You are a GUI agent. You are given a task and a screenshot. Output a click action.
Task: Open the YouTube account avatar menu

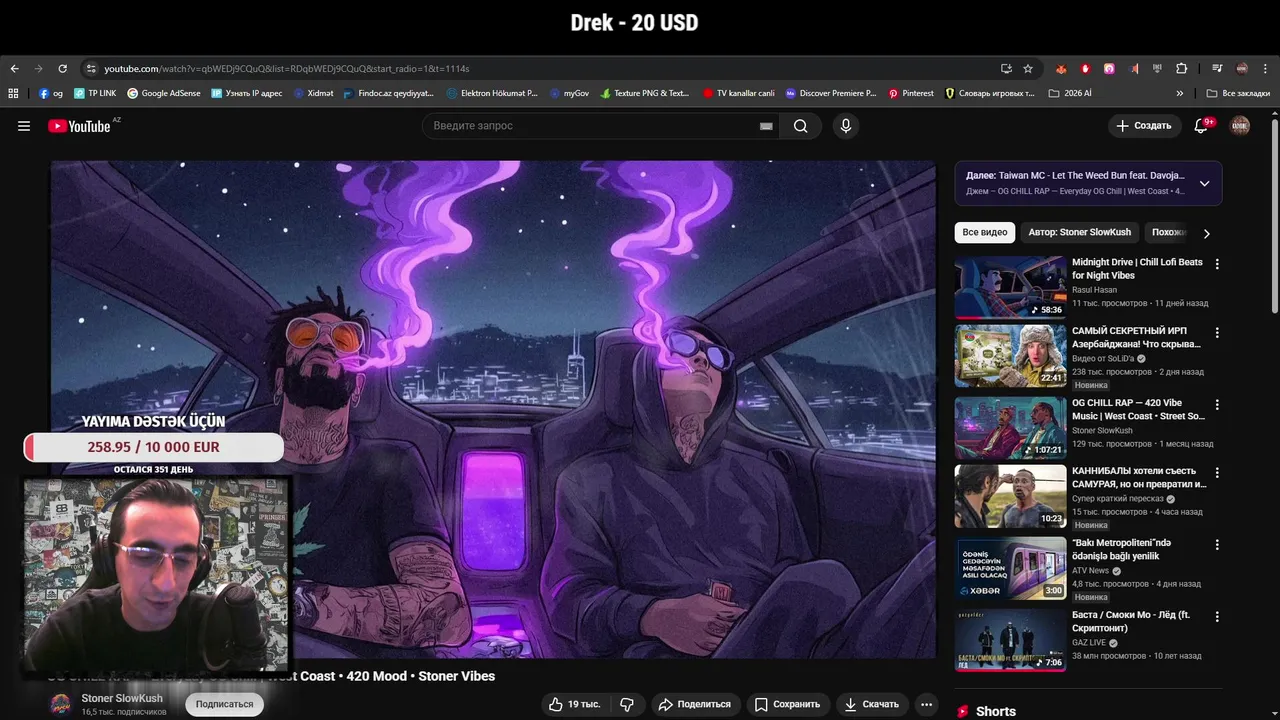(1240, 126)
